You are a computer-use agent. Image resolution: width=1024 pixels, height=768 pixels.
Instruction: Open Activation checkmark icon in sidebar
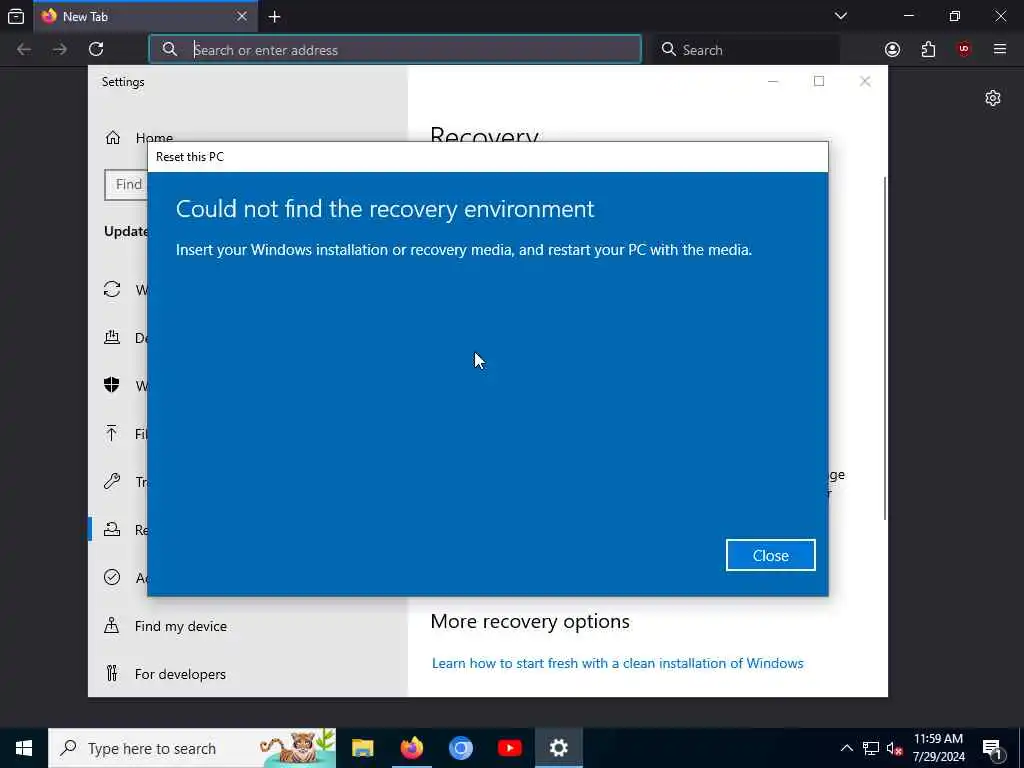pos(112,577)
